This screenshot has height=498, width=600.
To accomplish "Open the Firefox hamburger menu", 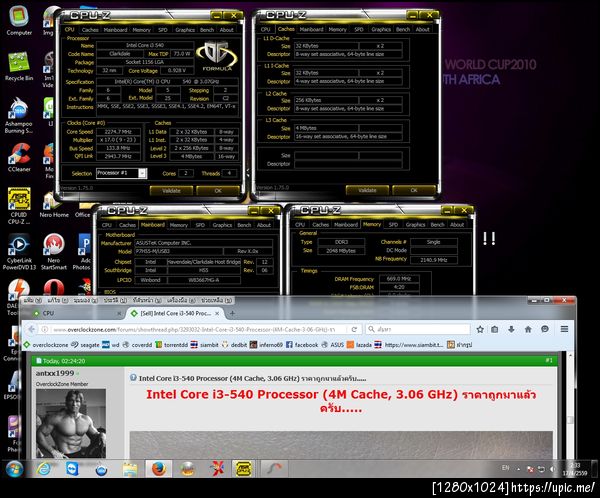I will (564, 329).
